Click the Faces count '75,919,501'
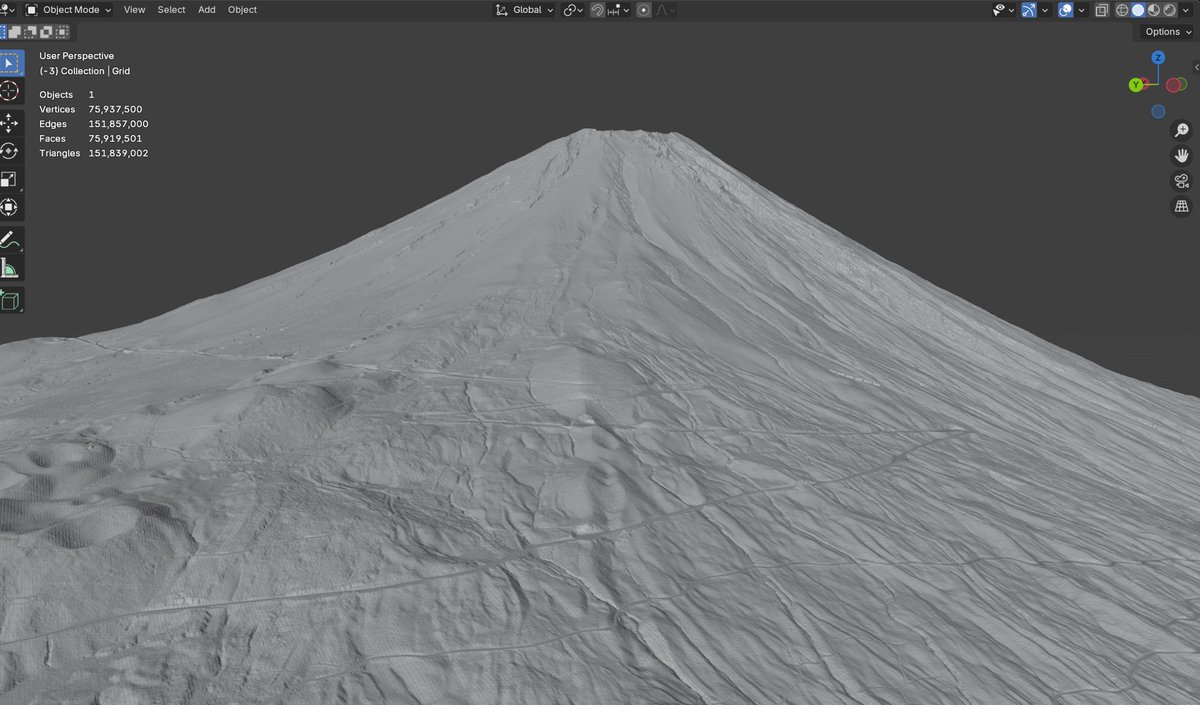 [x=115, y=139]
